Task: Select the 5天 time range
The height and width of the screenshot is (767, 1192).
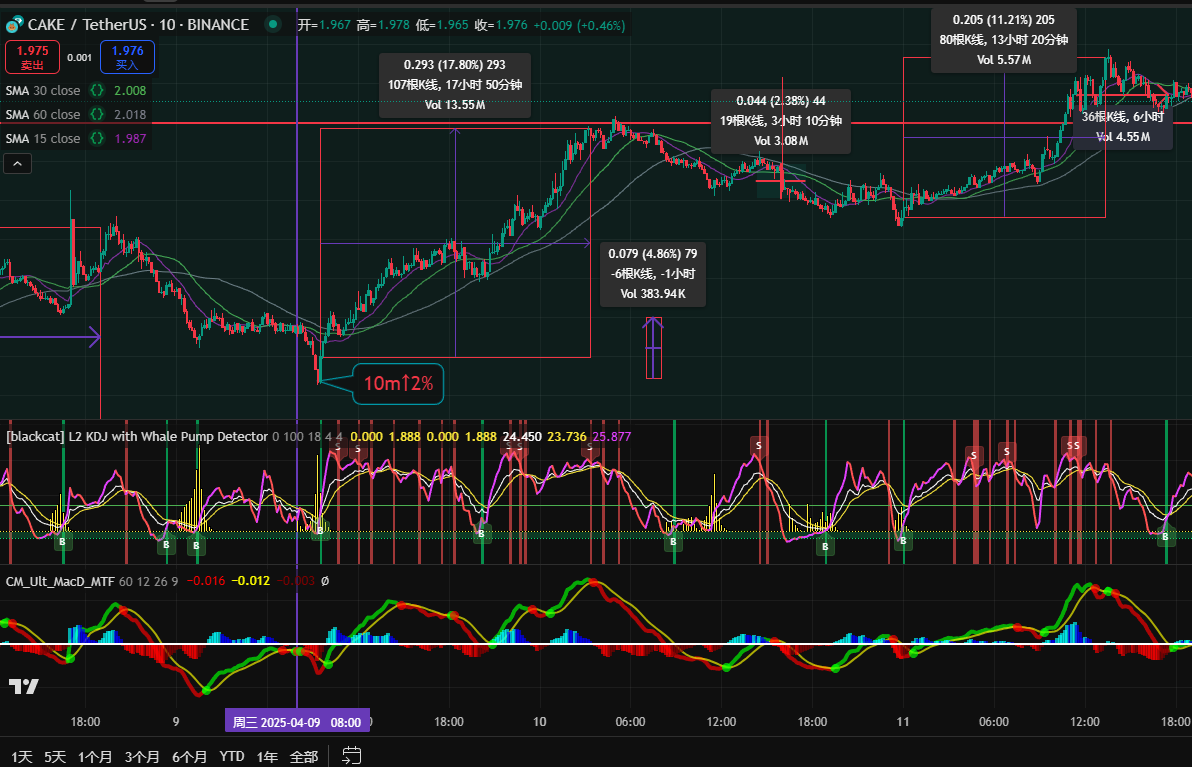Action: 55,756
